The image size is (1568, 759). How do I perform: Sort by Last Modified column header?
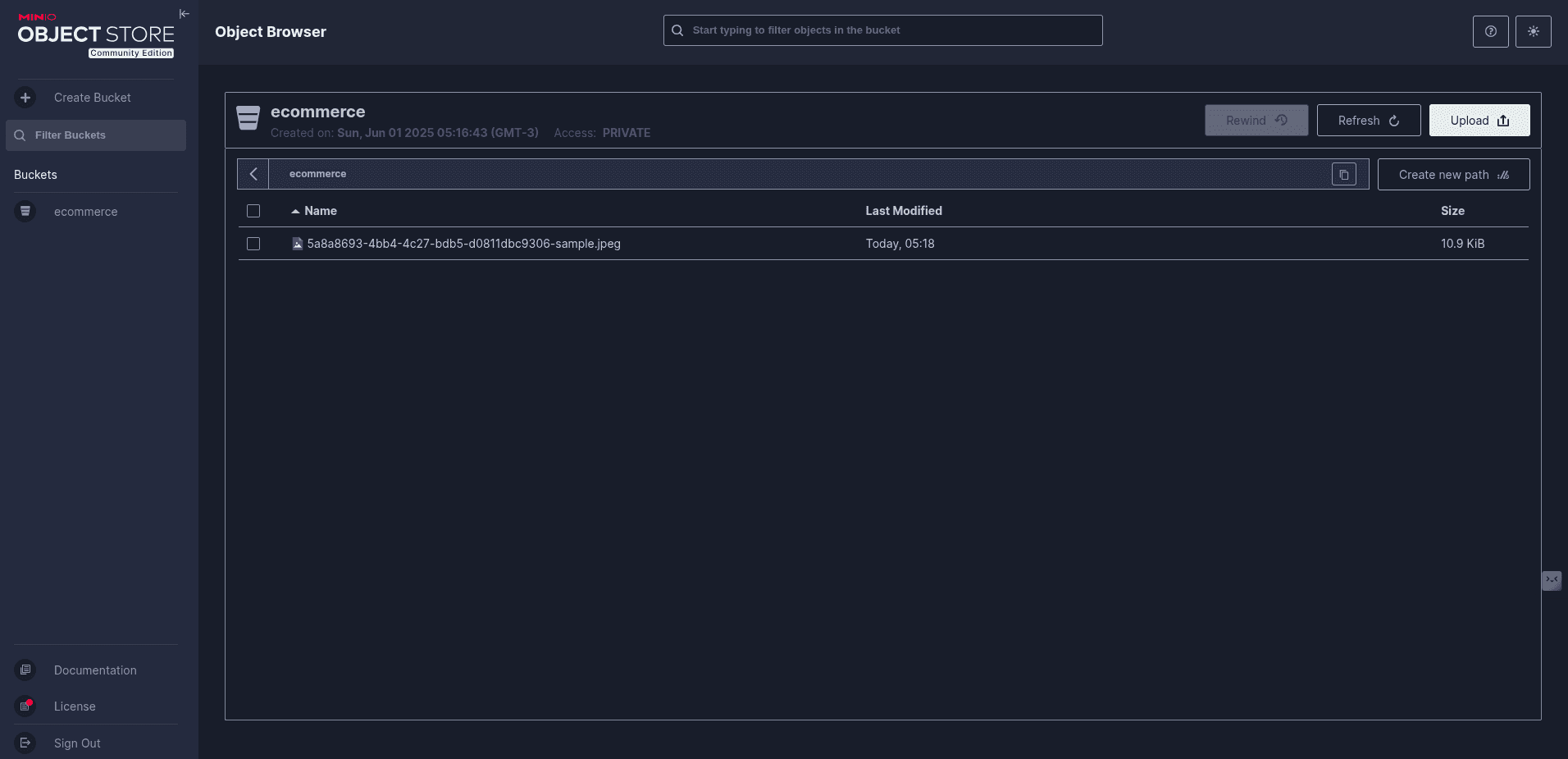pos(903,211)
